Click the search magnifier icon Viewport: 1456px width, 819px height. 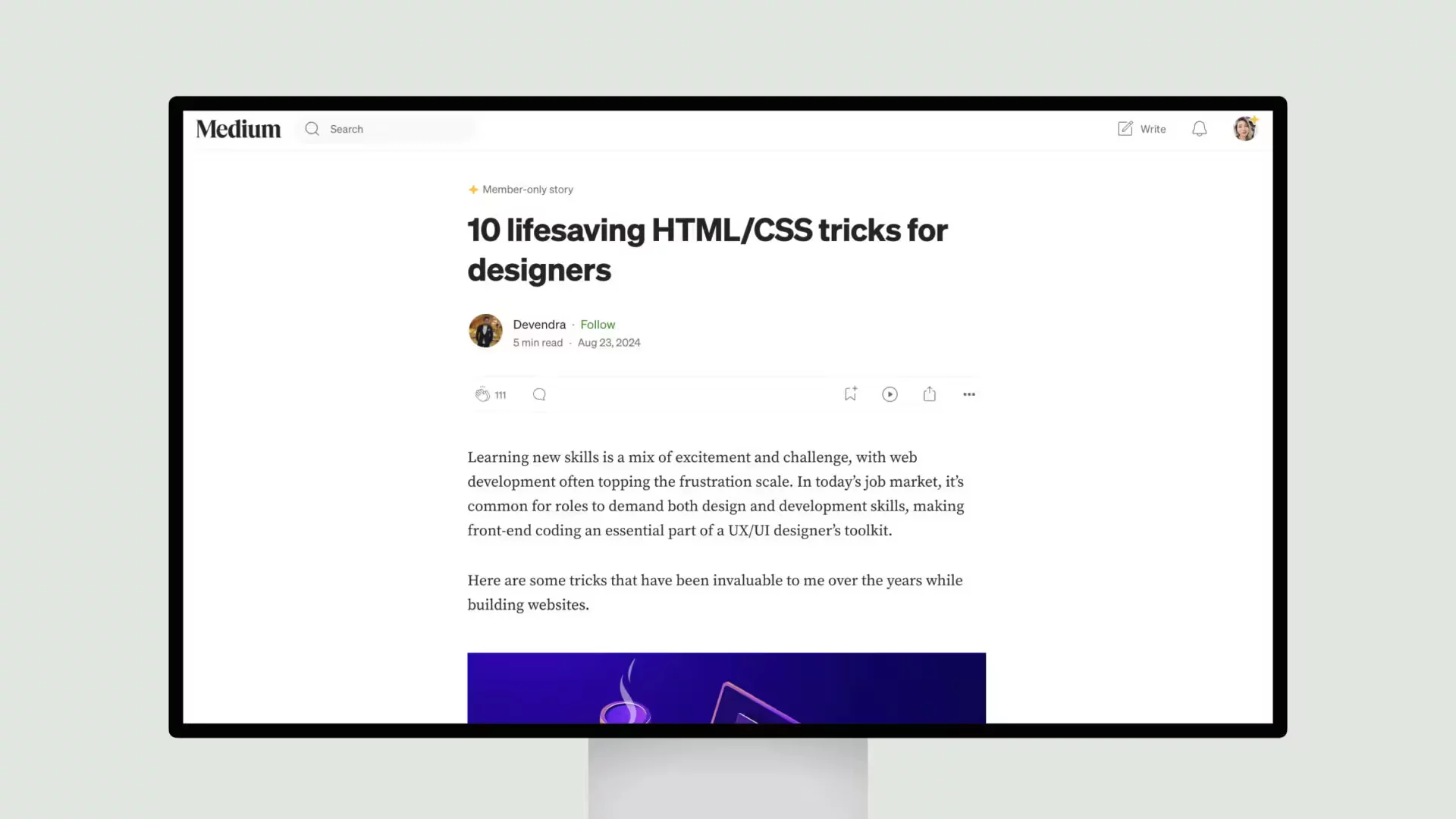[x=312, y=128]
